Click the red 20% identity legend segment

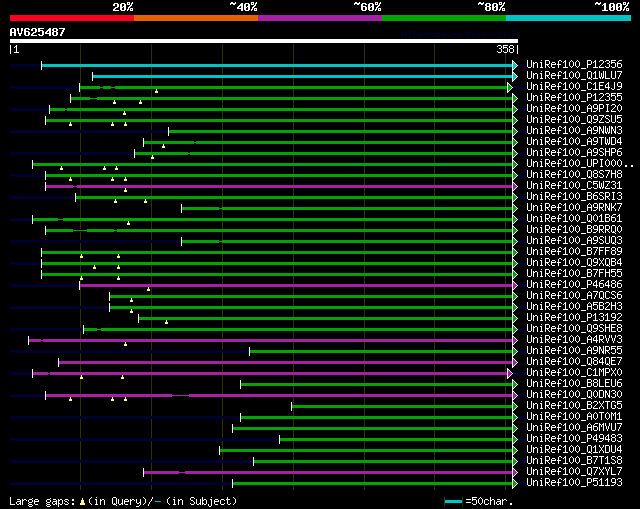tap(72, 18)
